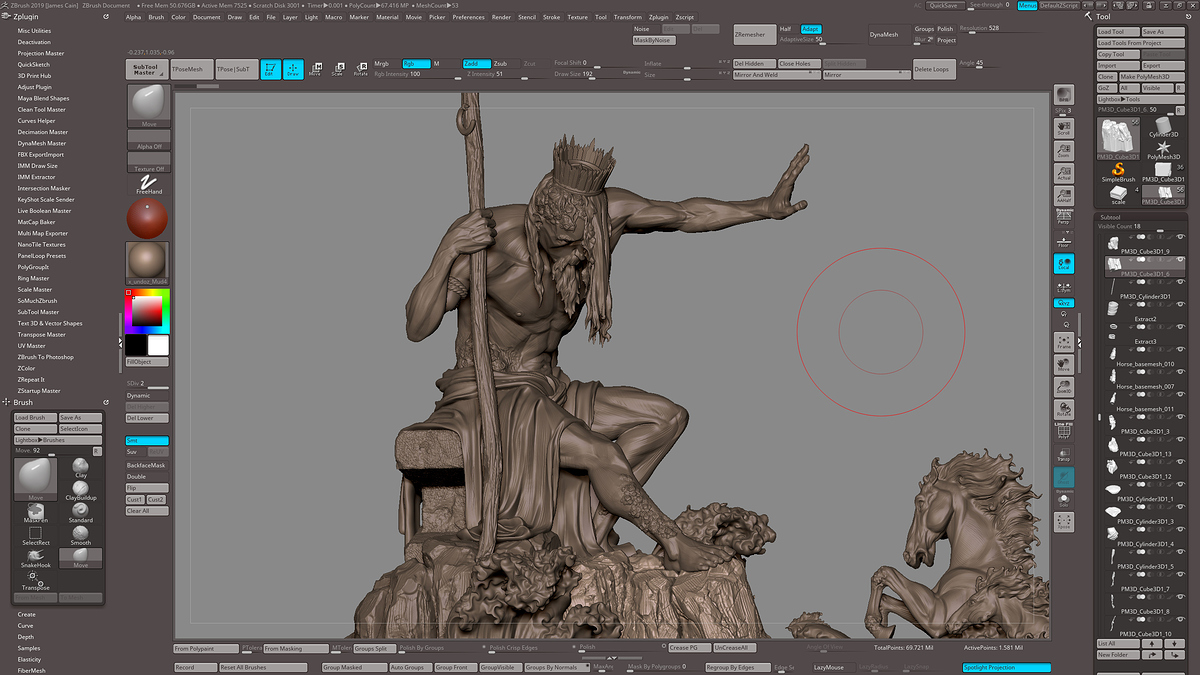Toggle the Zadd mode
Viewport: 1200px width, 675px height.
(476, 63)
